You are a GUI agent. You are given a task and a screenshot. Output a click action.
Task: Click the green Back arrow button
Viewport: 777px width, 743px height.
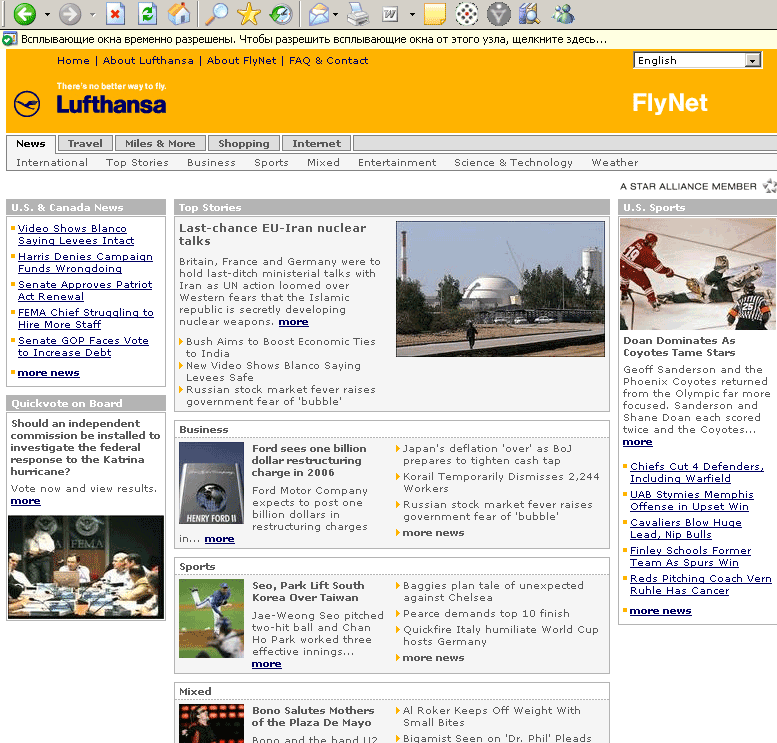point(24,13)
